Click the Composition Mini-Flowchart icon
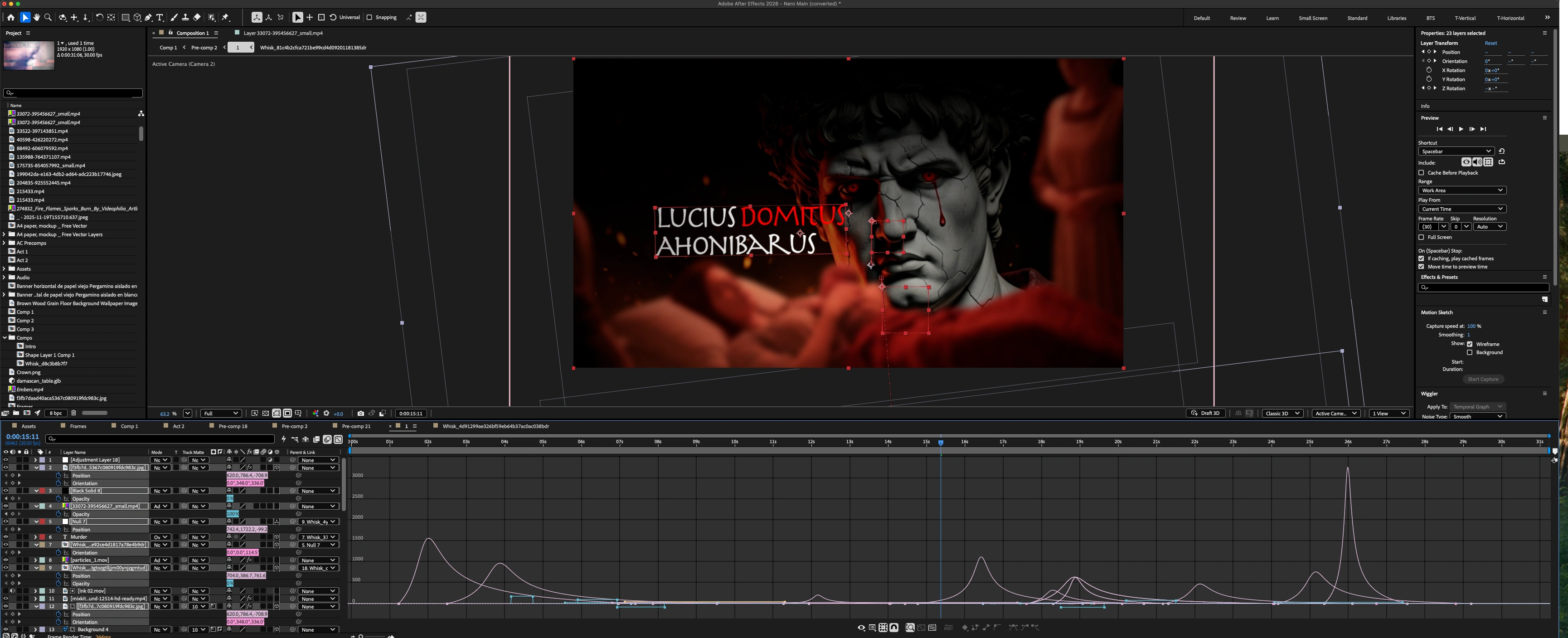The image size is (1568, 638). [x=295, y=439]
